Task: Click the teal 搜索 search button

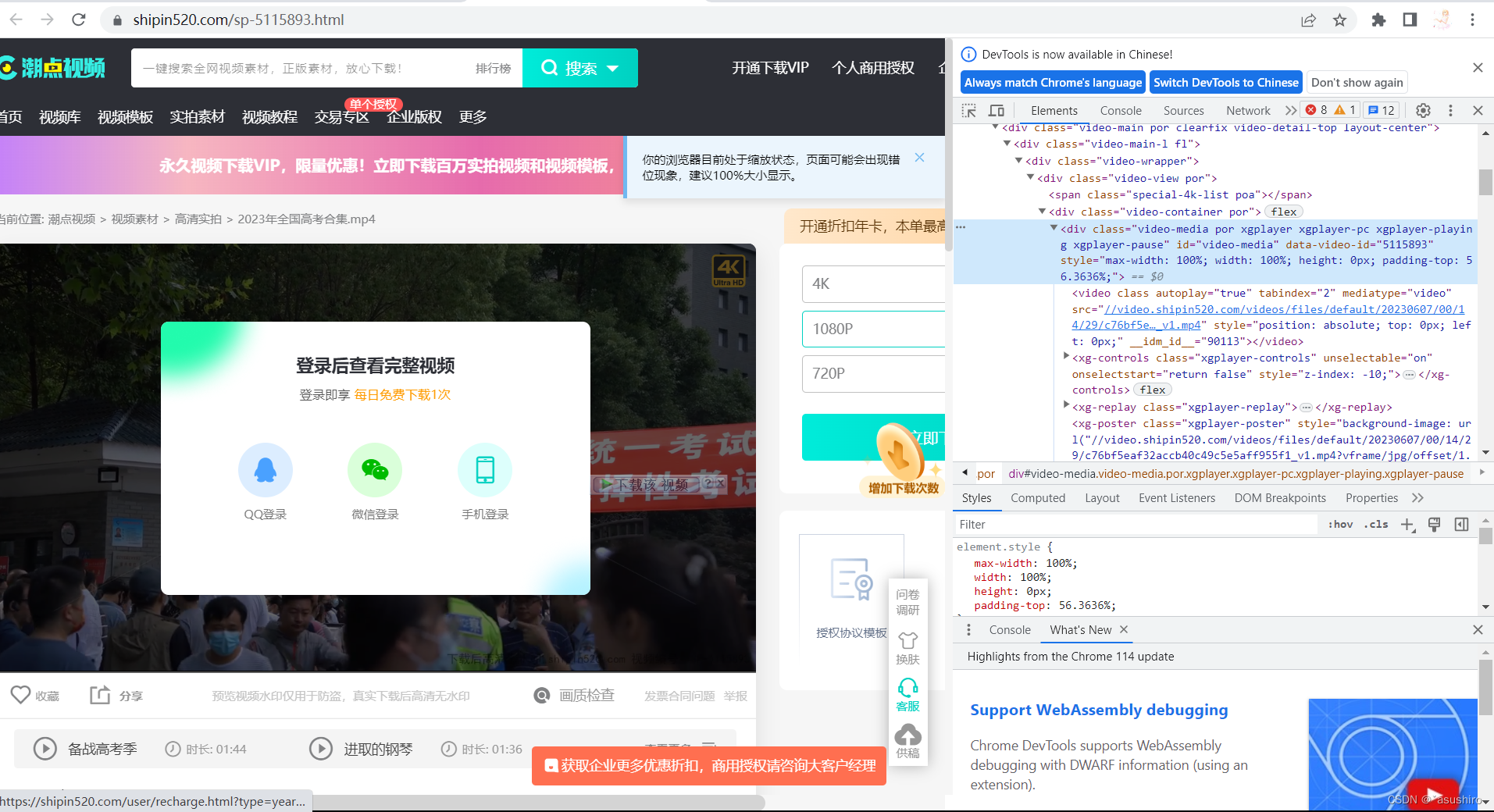Action: point(580,68)
